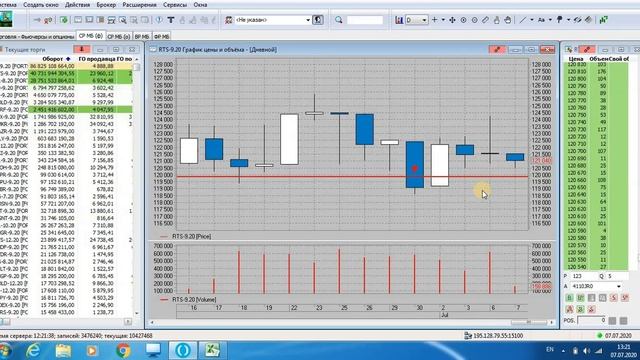Open the <Не указан> account dropdown
640x360 pixels.
tap(308, 20)
